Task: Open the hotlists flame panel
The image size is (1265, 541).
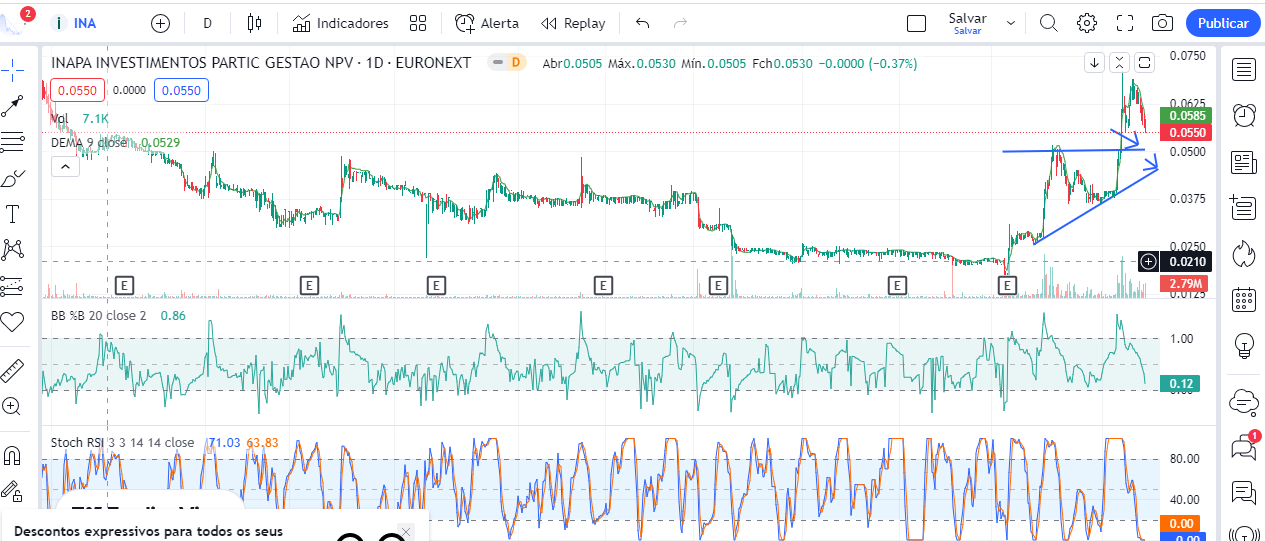Action: tap(1244, 253)
